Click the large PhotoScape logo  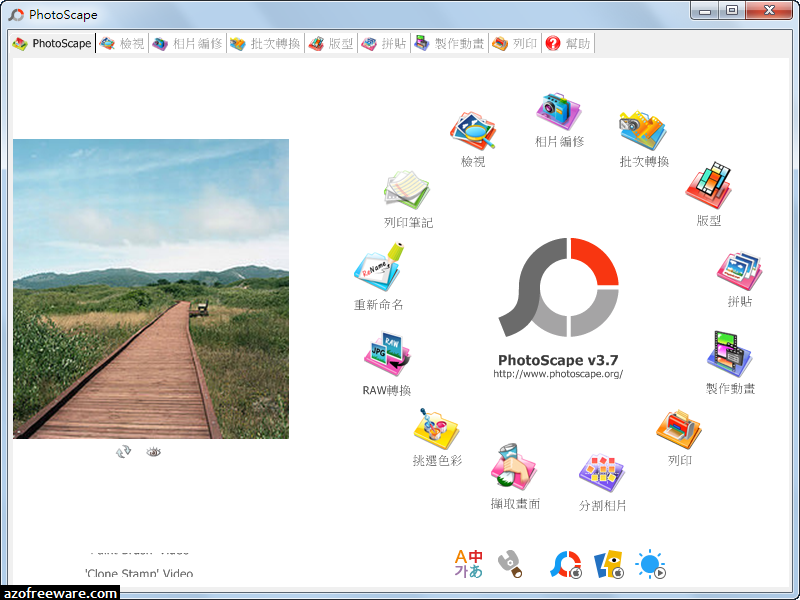tap(559, 287)
